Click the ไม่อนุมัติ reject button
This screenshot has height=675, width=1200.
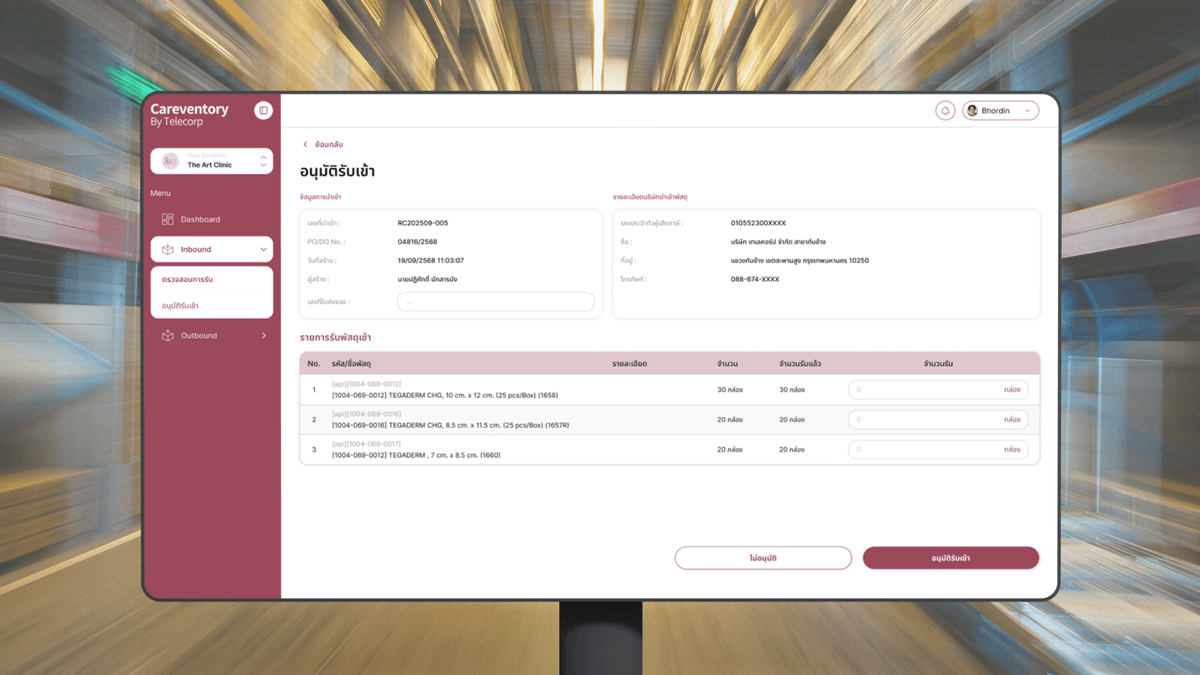[763, 558]
